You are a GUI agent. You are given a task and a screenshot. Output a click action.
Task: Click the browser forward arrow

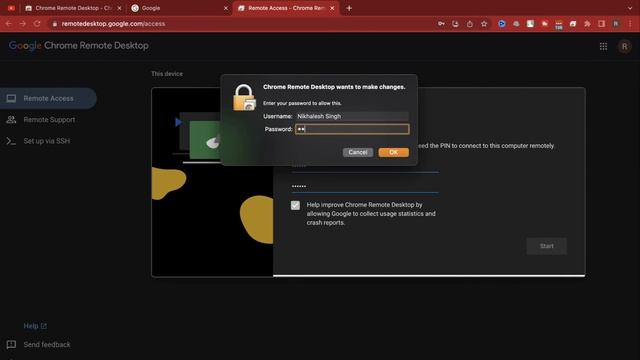[x=23, y=24]
